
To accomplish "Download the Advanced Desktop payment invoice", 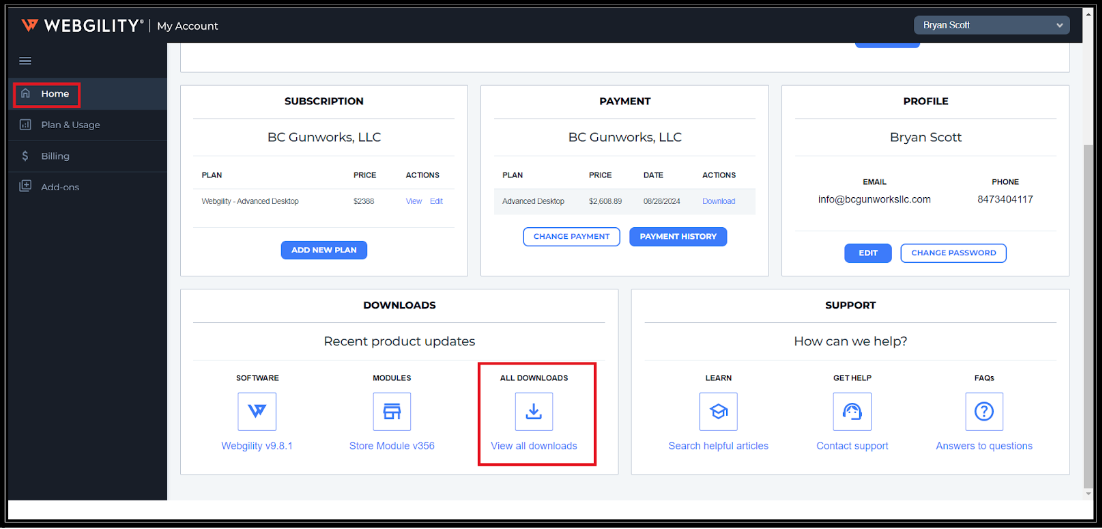I will click(x=718, y=201).
